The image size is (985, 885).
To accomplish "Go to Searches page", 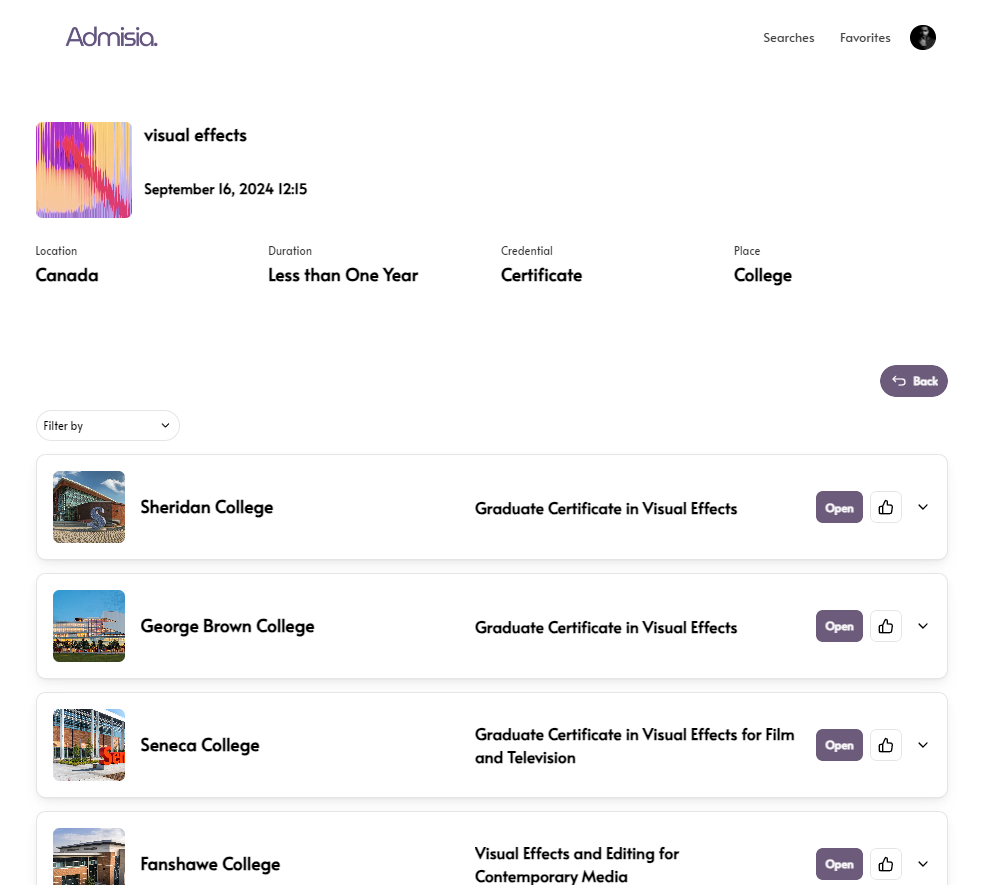I will click(788, 38).
